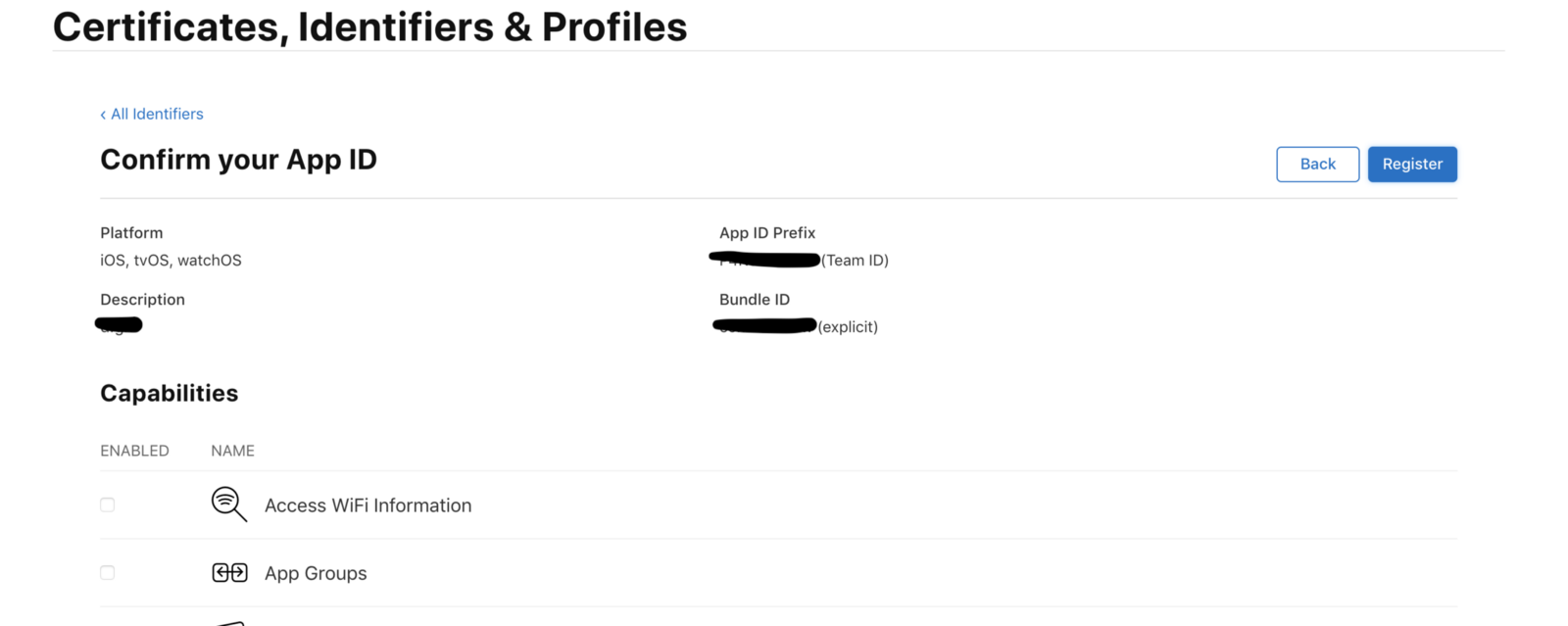Click the redacted Description value
Screen dimensions: 1568x626
(x=120, y=324)
